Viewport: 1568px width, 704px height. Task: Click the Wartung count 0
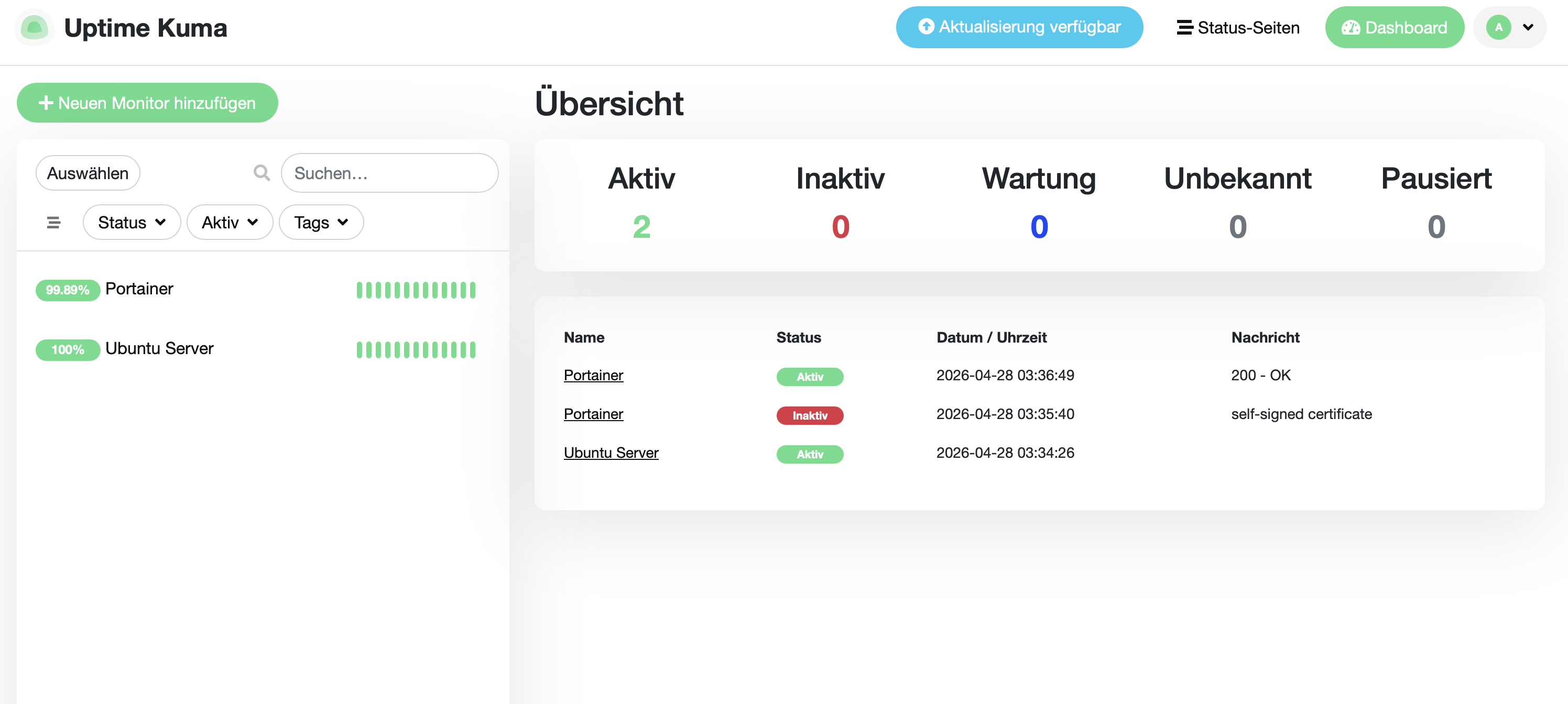pyautogui.click(x=1039, y=227)
